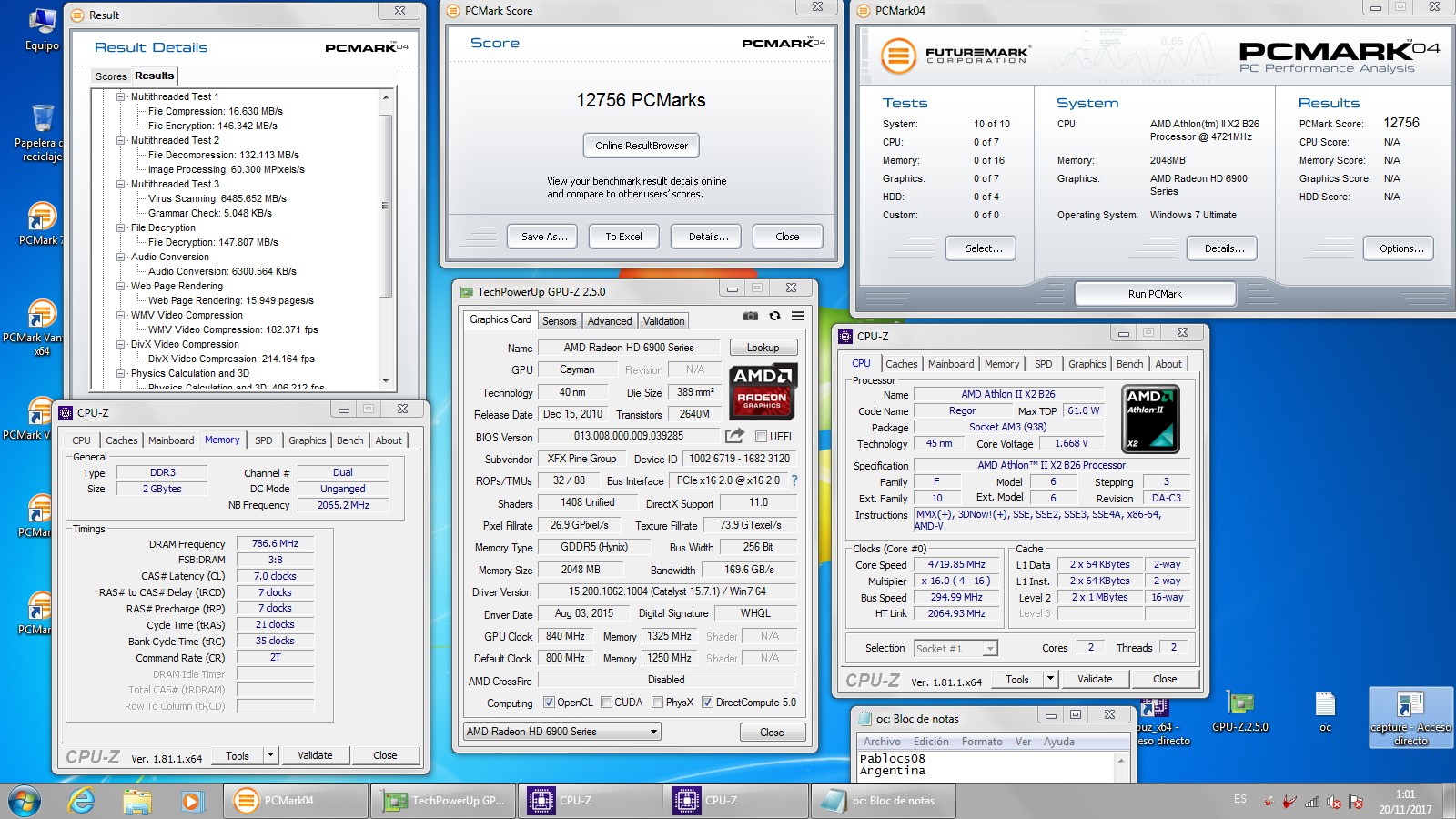
Task: Switch to TechPowerUp GPU-Z taskbar button
Action: 443,801
